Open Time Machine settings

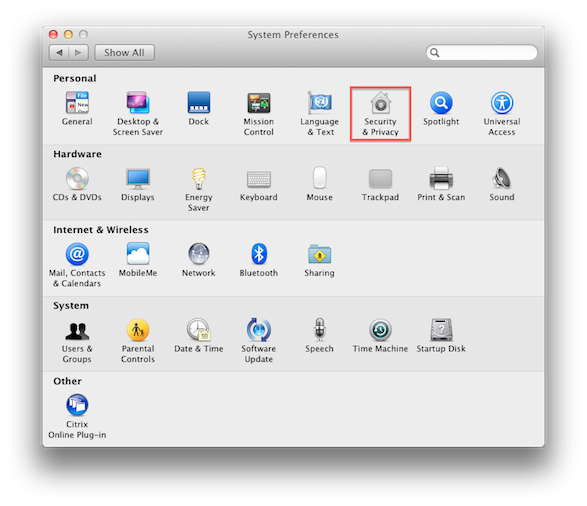click(x=380, y=335)
